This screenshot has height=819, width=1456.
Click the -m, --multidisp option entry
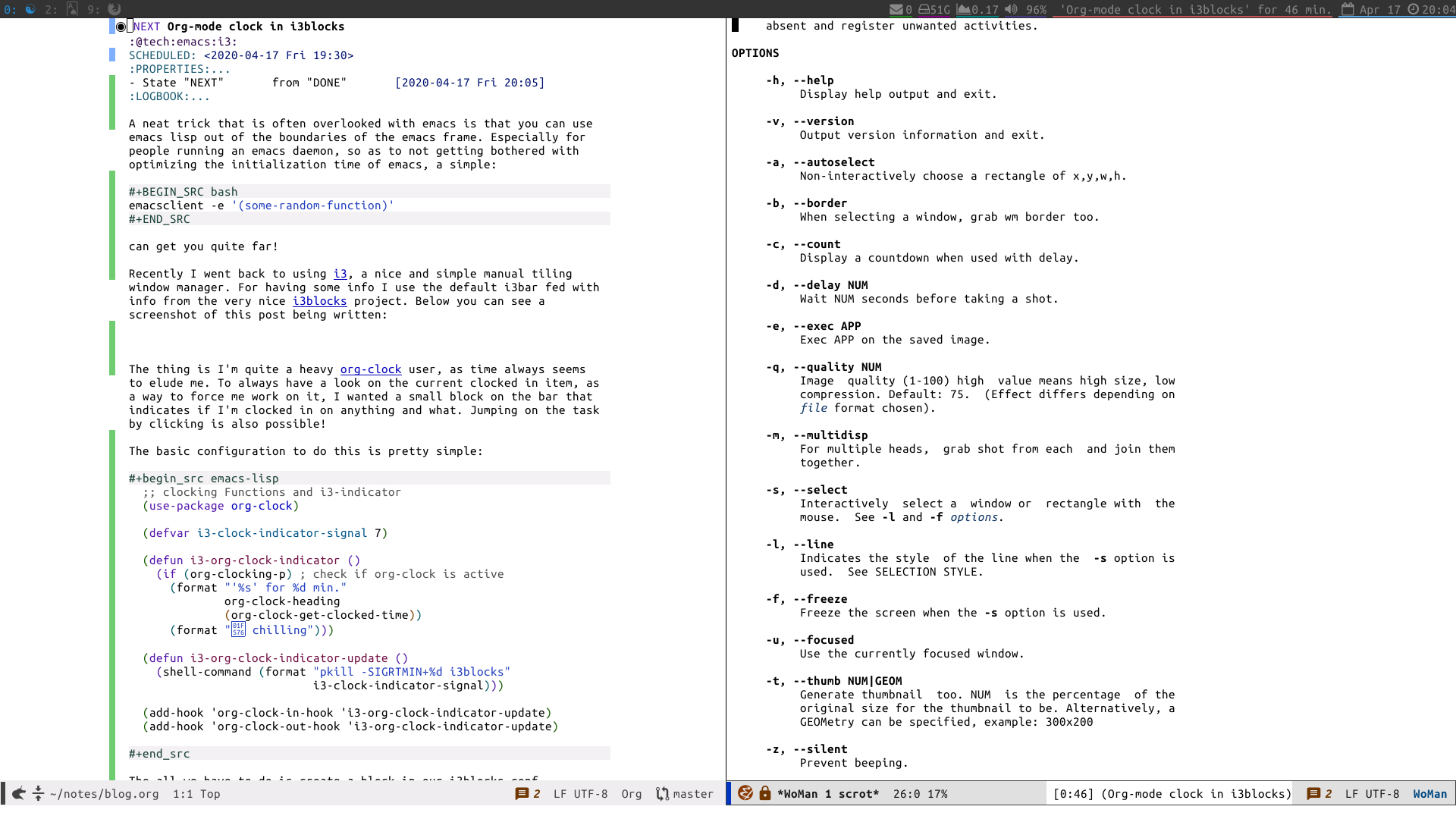tap(817, 435)
